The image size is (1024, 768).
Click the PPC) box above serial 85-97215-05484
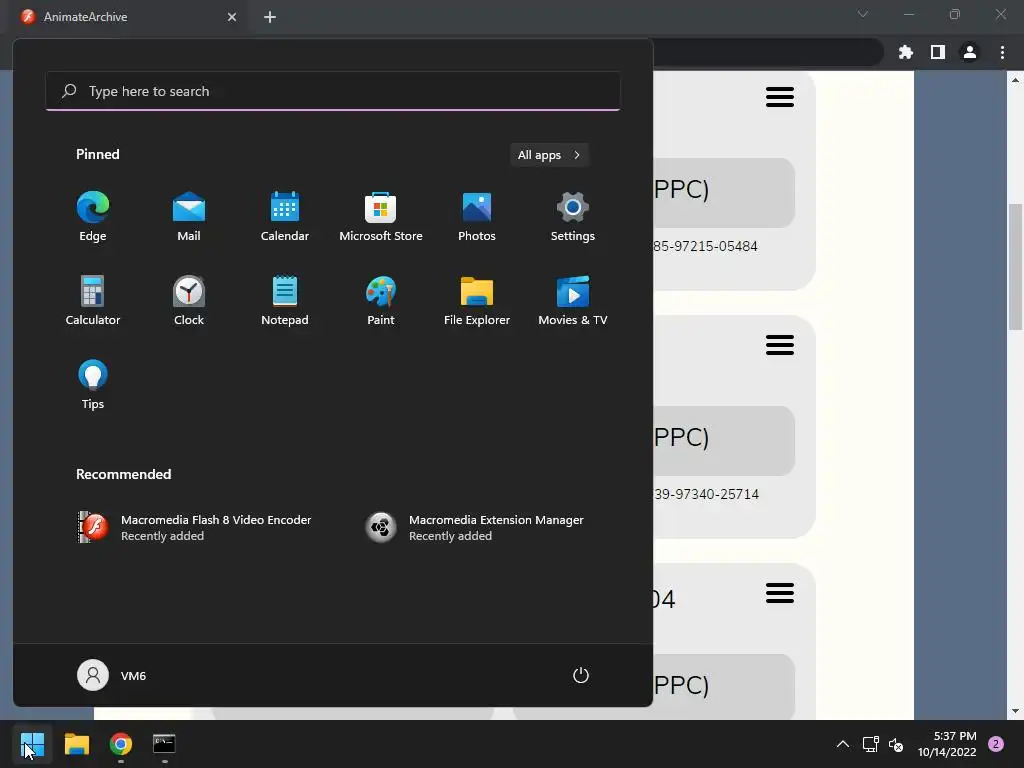coord(724,193)
